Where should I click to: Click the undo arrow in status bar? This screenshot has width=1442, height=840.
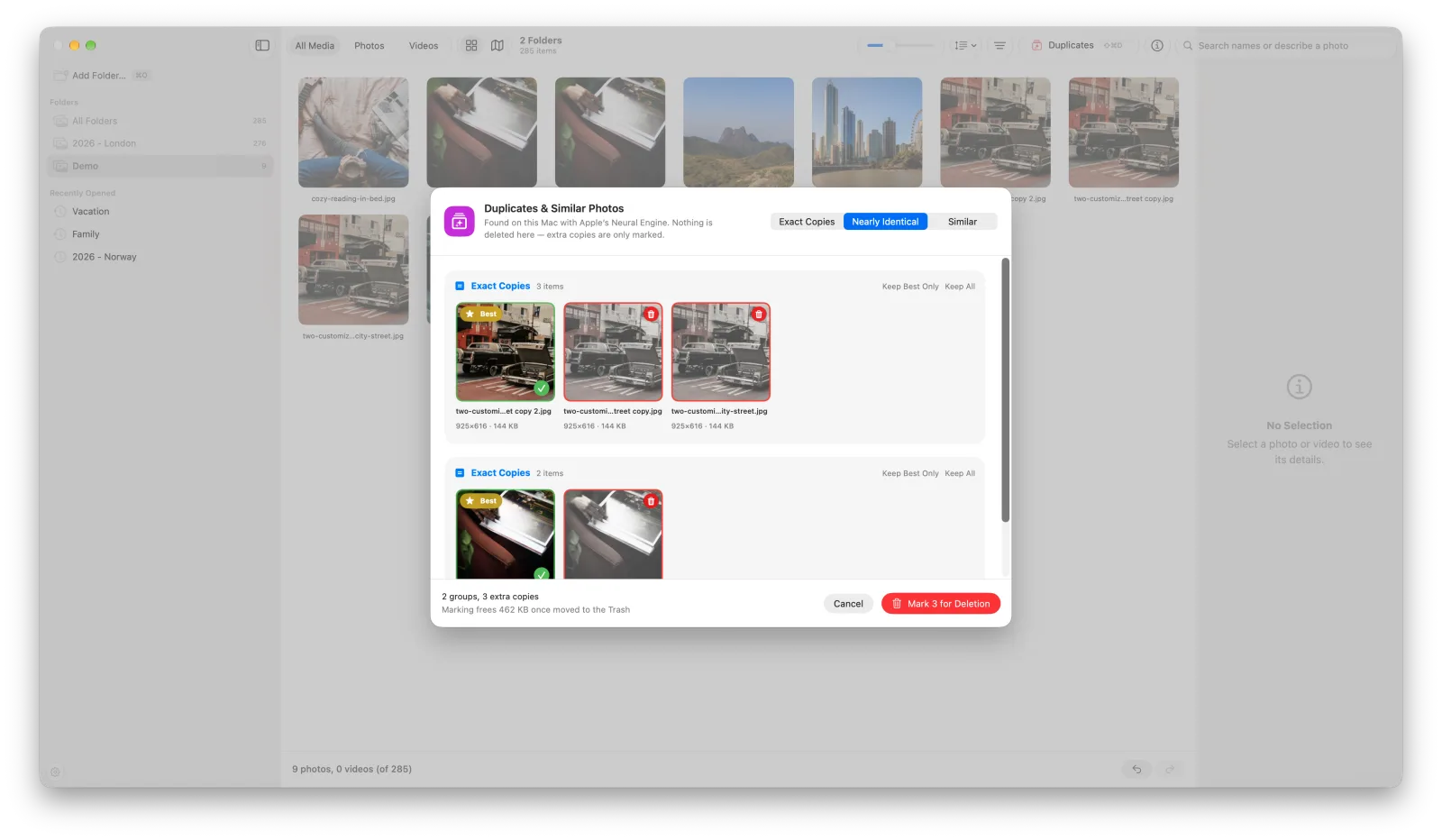pyautogui.click(x=1137, y=769)
